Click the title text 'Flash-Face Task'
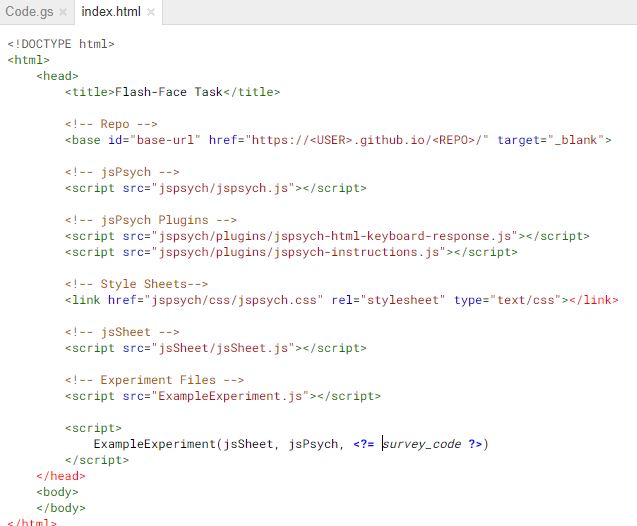The image size is (637, 526). click(169, 92)
